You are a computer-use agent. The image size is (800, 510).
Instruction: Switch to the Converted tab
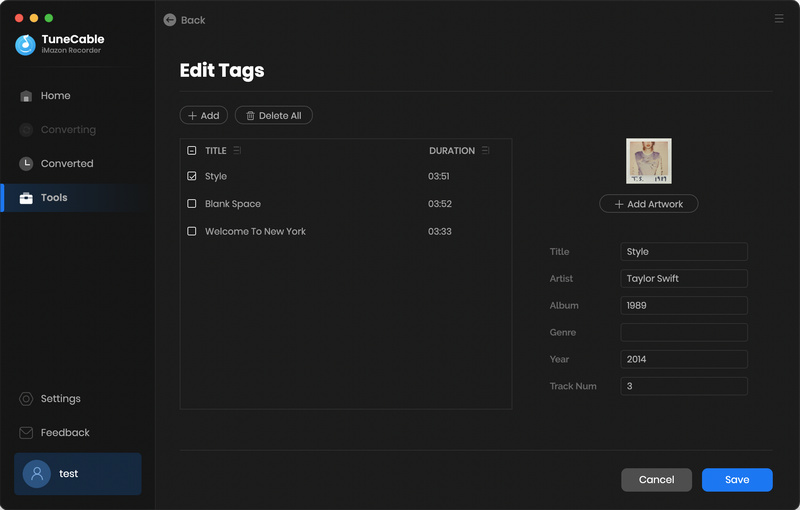66,164
